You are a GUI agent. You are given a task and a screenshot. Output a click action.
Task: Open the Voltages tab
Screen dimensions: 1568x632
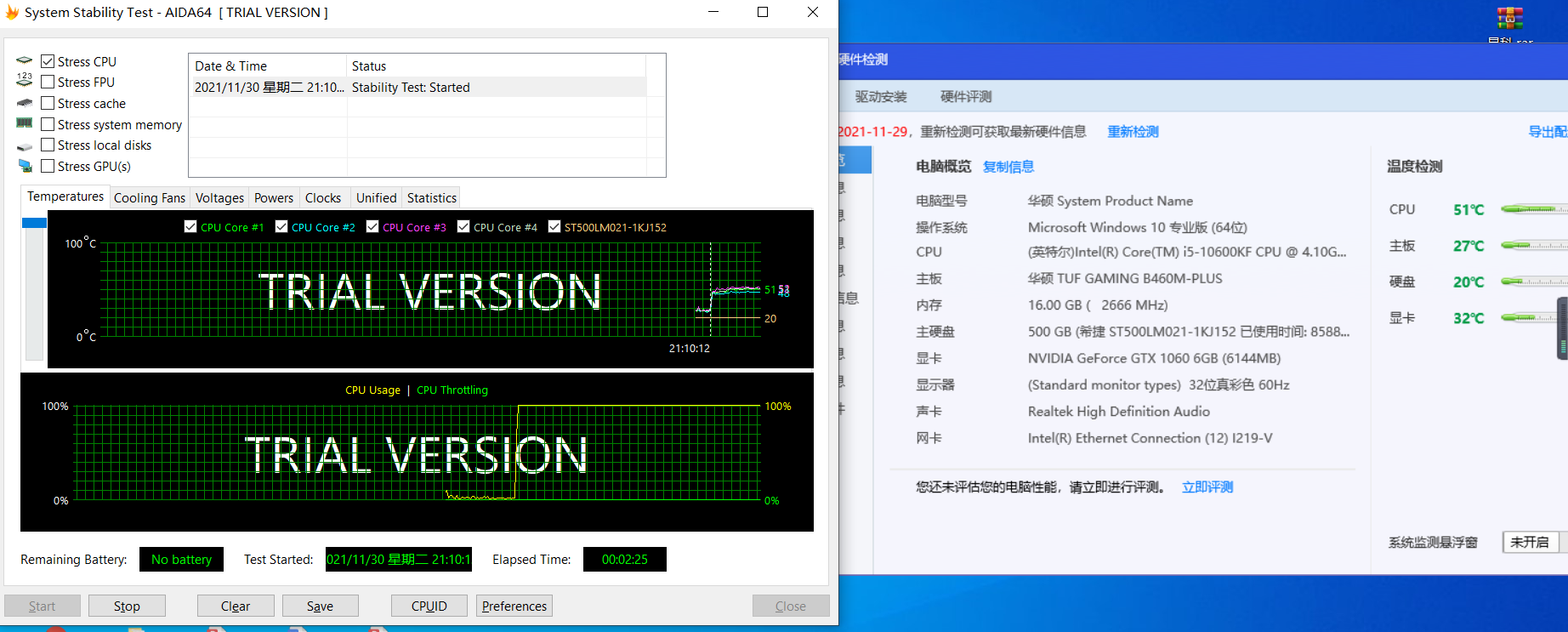tap(219, 197)
